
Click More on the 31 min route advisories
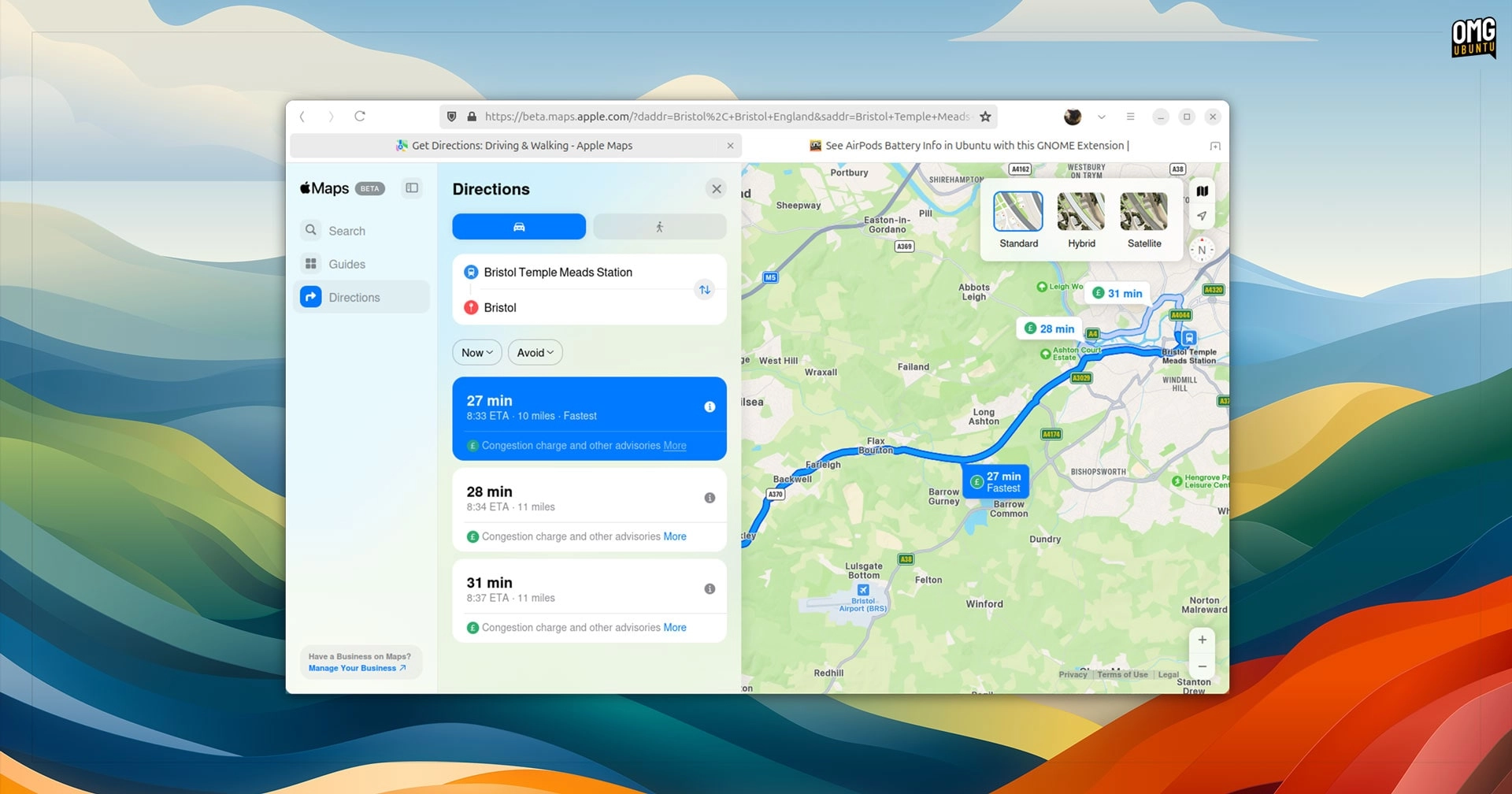(675, 628)
